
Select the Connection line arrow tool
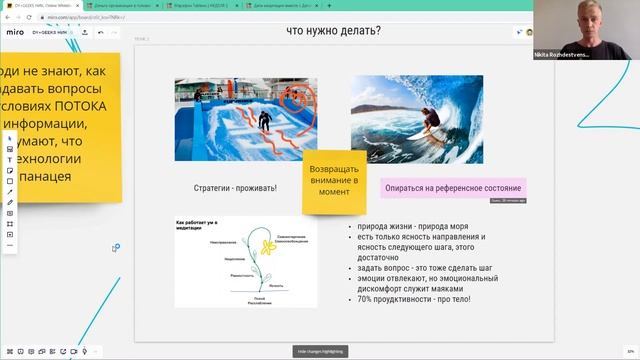tap(10, 192)
